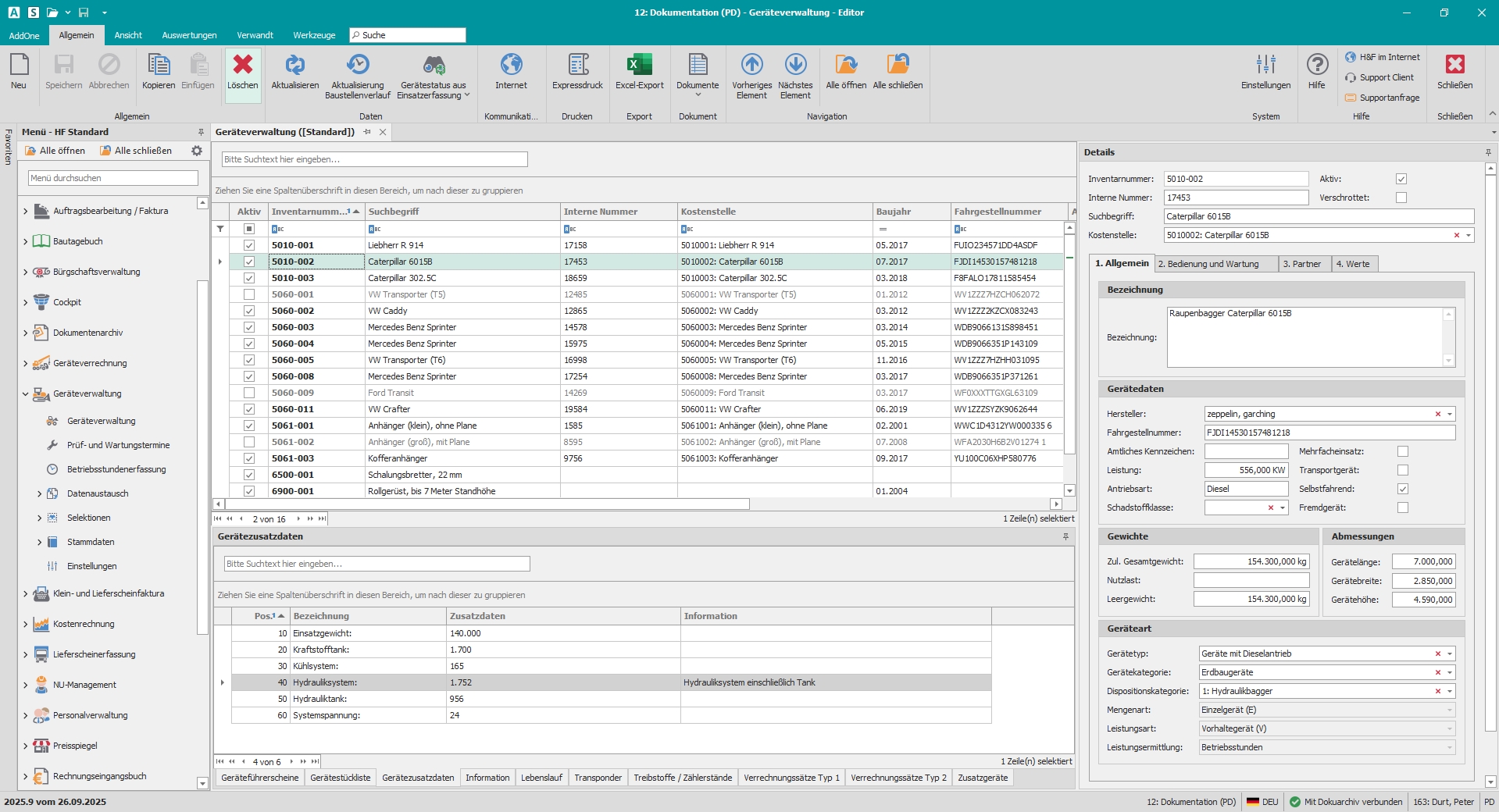Uncheck the Selbstfahrend checkbox

click(x=1403, y=489)
